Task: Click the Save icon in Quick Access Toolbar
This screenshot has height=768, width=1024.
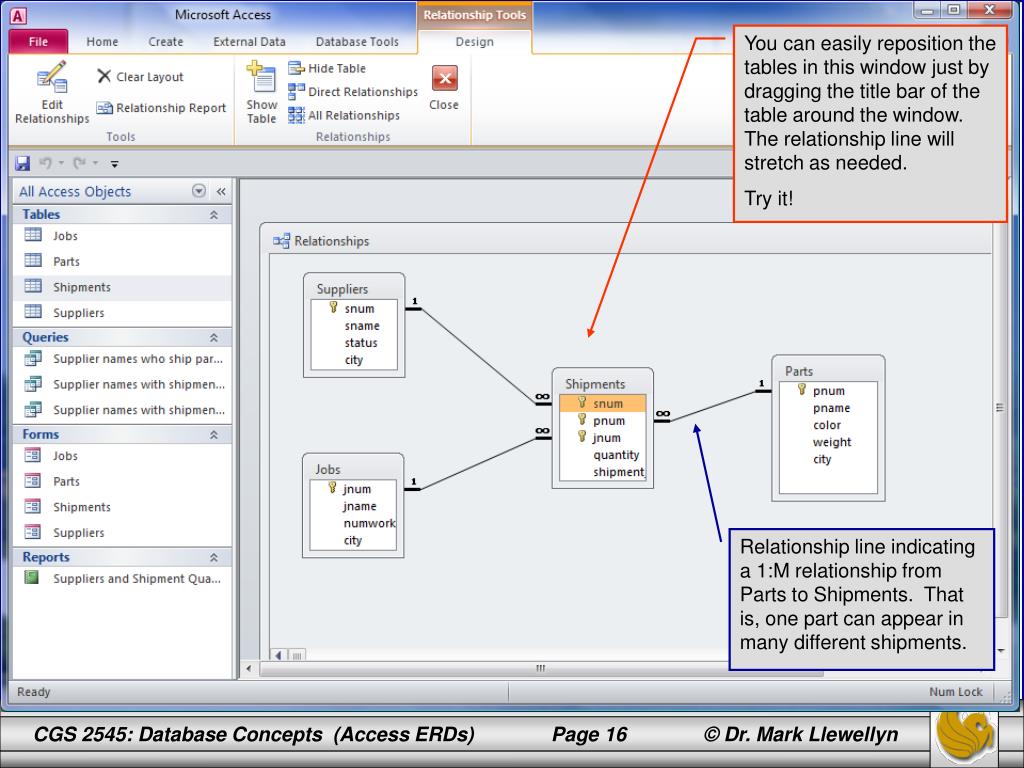Action: pyautogui.click(x=23, y=163)
